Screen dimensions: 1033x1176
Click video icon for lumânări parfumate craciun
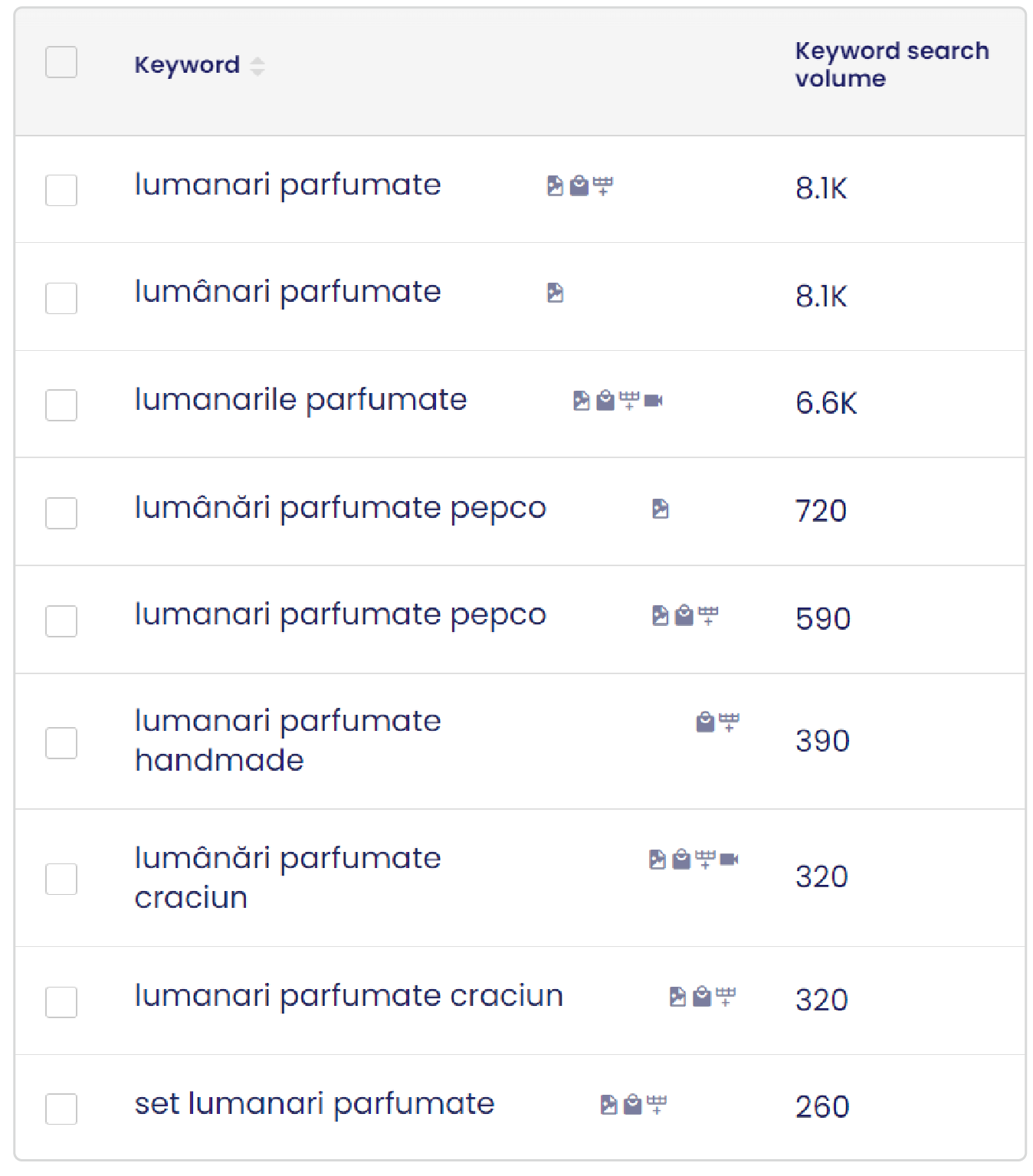point(730,860)
